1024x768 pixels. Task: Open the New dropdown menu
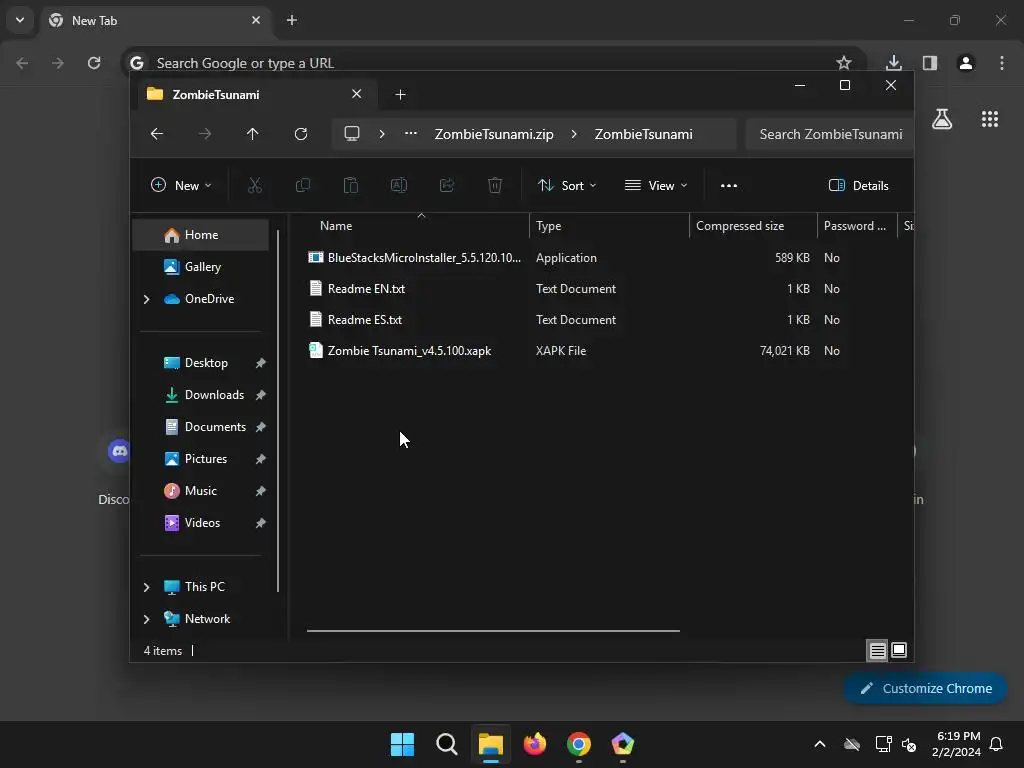181,185
